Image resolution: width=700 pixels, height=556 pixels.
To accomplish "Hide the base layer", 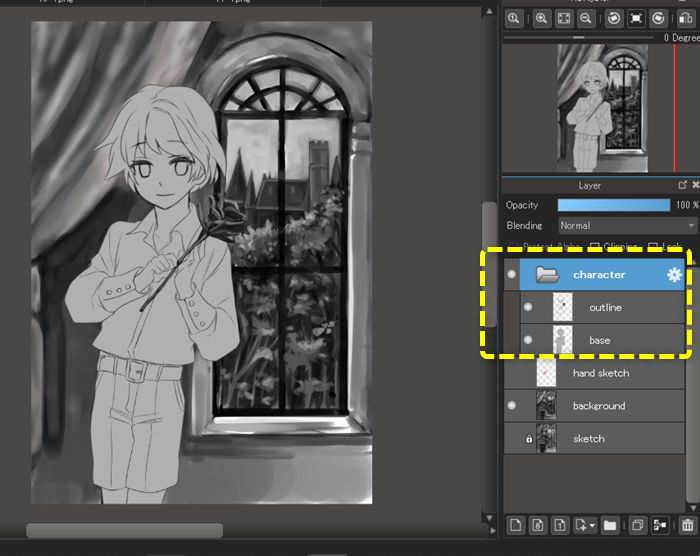I will 528,340.
